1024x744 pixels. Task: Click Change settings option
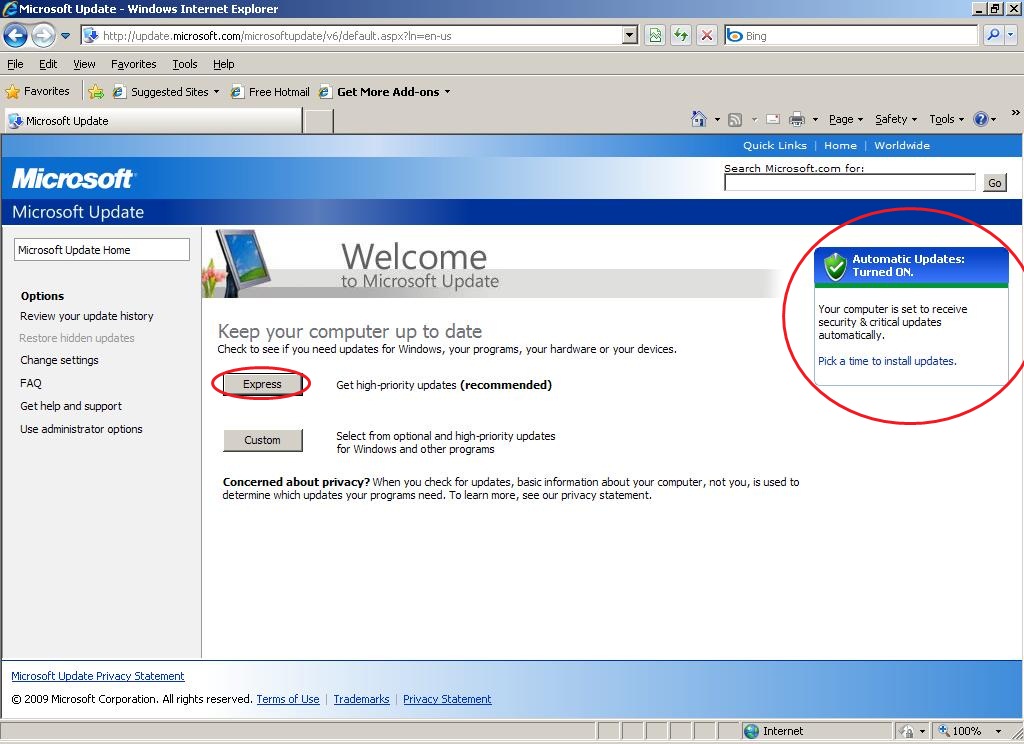coord(59,360)
